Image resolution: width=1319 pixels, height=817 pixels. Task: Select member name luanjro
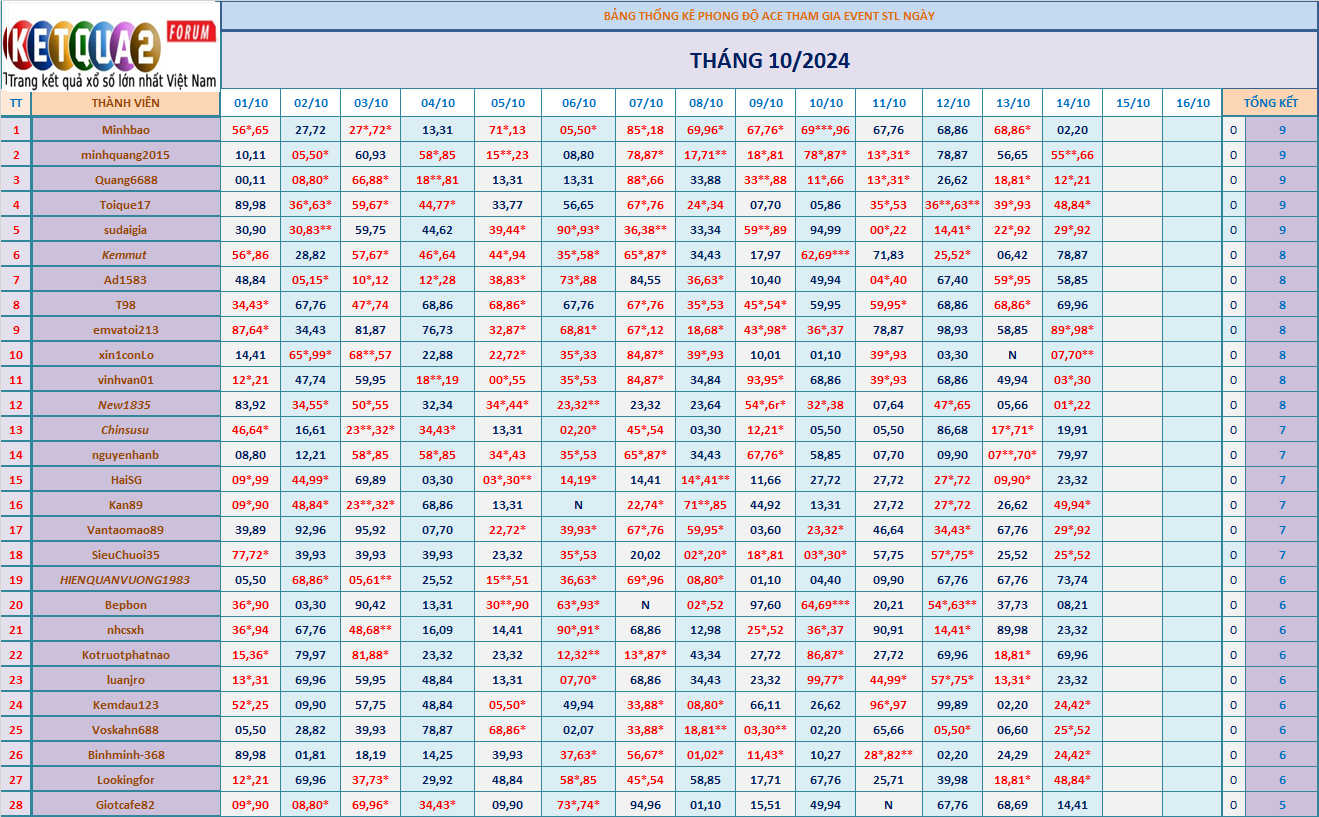pyautogui.click(x=125, y=680)
